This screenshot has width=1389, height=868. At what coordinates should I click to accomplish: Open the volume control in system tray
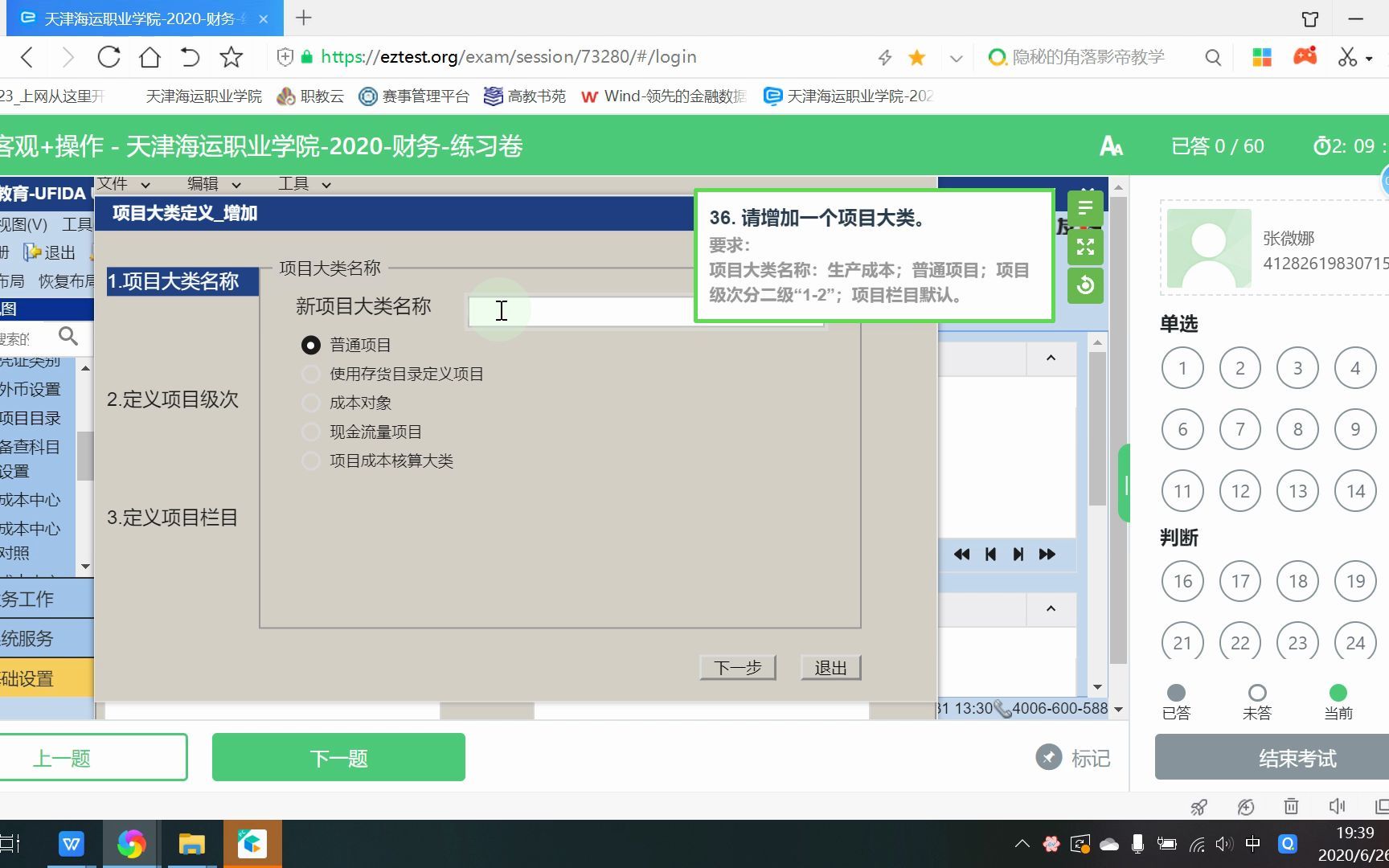tap(1224, 844)
